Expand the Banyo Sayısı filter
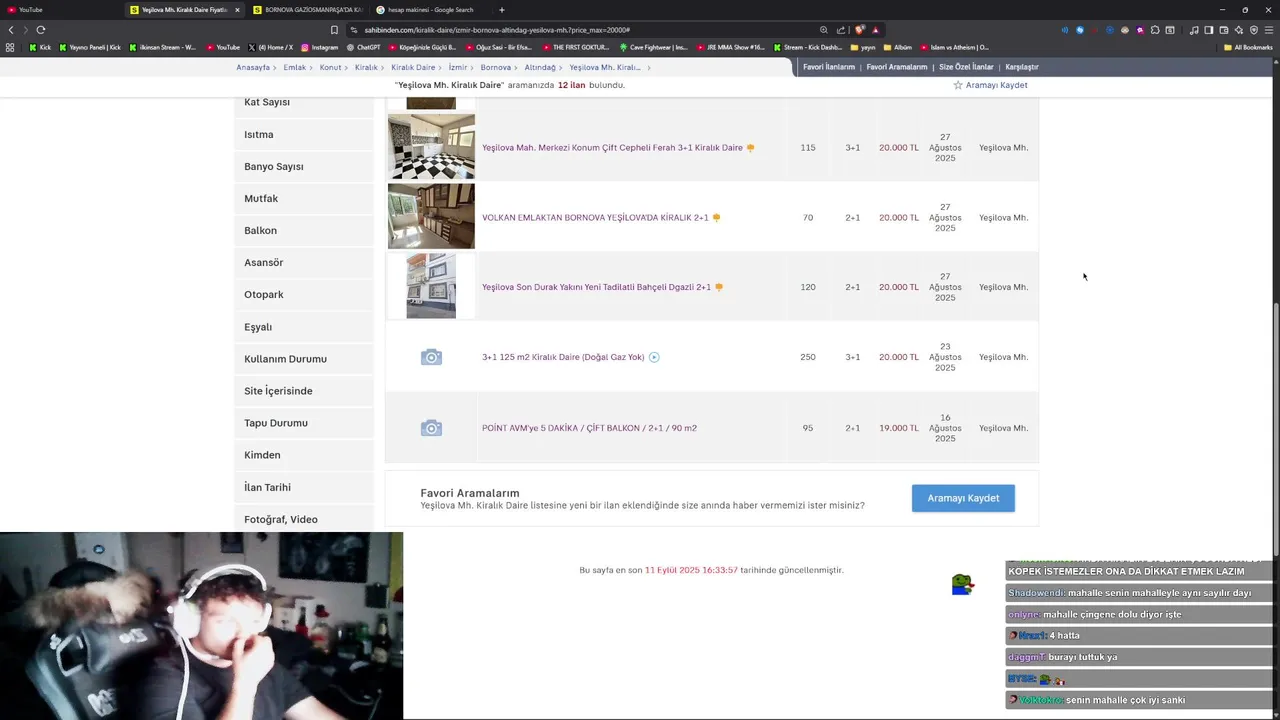The image size is (1280, 720). click(x=304, y=166)
